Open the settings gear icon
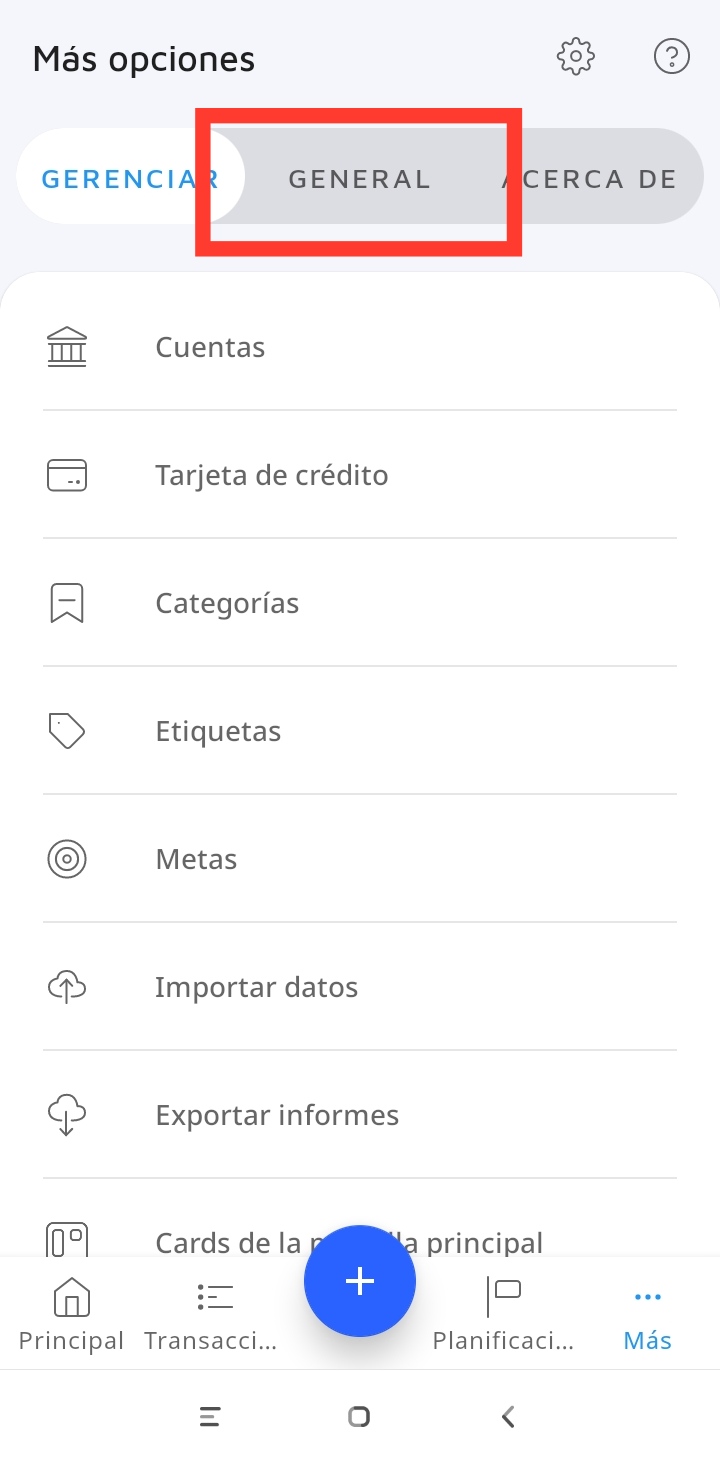Image resolution: width=720 pixels, height=1465 pixels. pyautogui.click(x=576, y=57)
